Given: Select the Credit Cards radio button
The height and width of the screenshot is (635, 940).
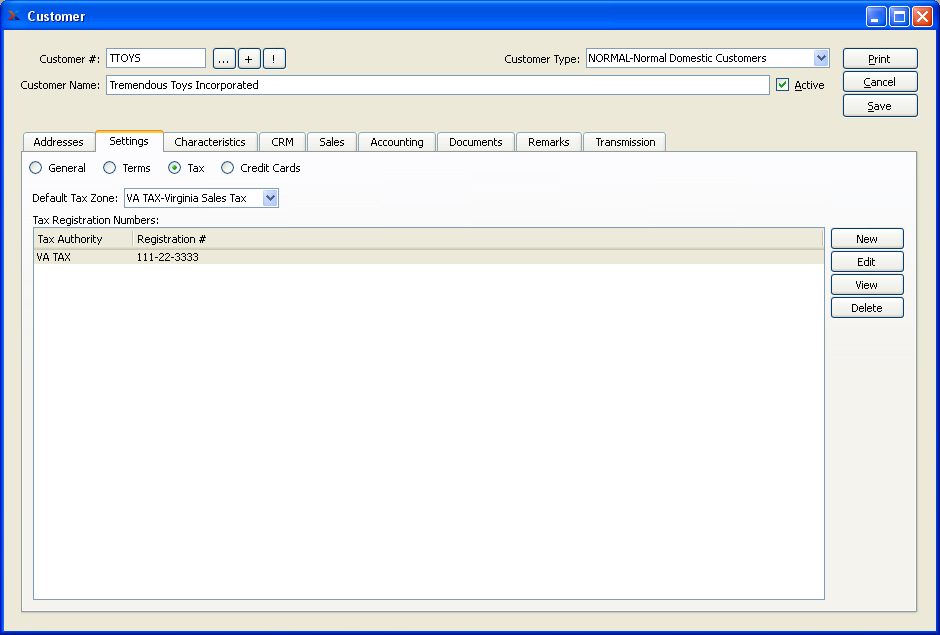Looking at the screenshot, I should point(227,168).
